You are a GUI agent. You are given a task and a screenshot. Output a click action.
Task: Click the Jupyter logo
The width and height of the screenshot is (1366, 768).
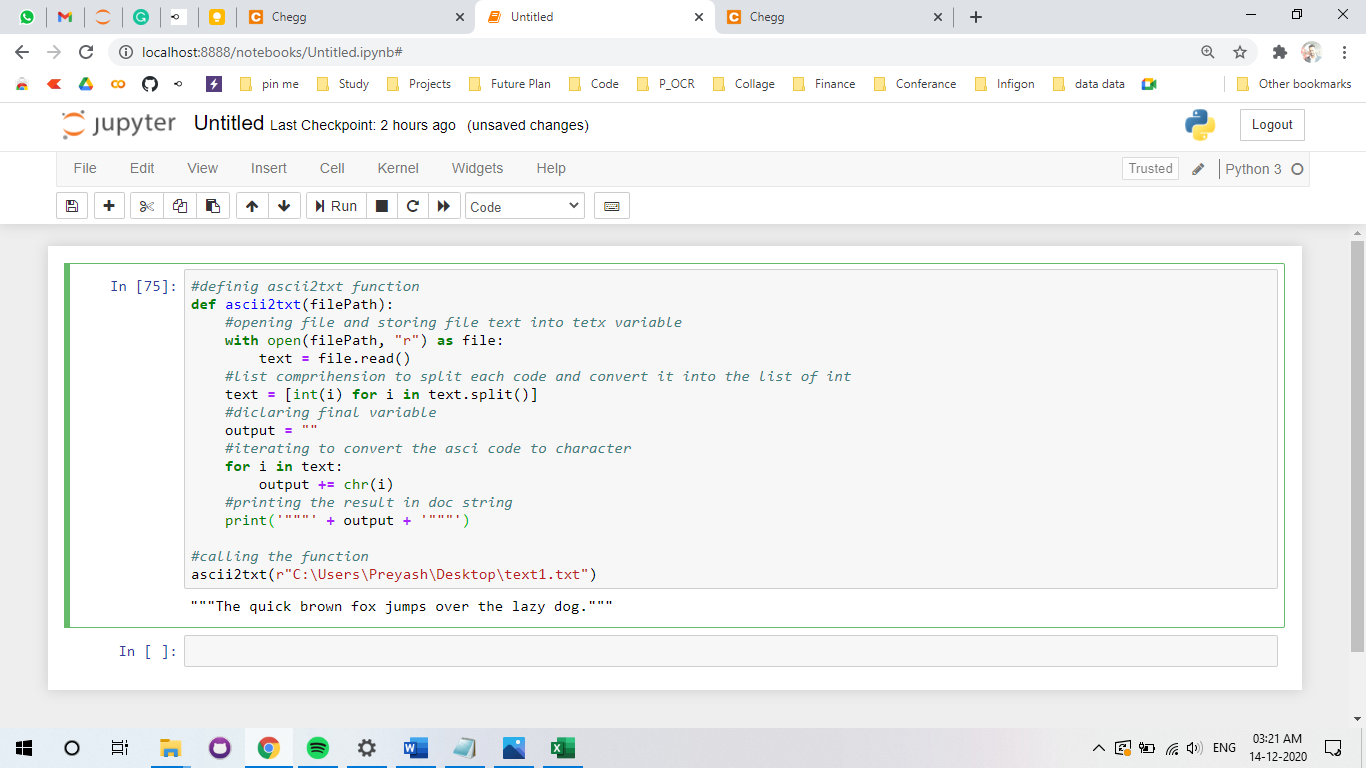[x=118, y=124]
